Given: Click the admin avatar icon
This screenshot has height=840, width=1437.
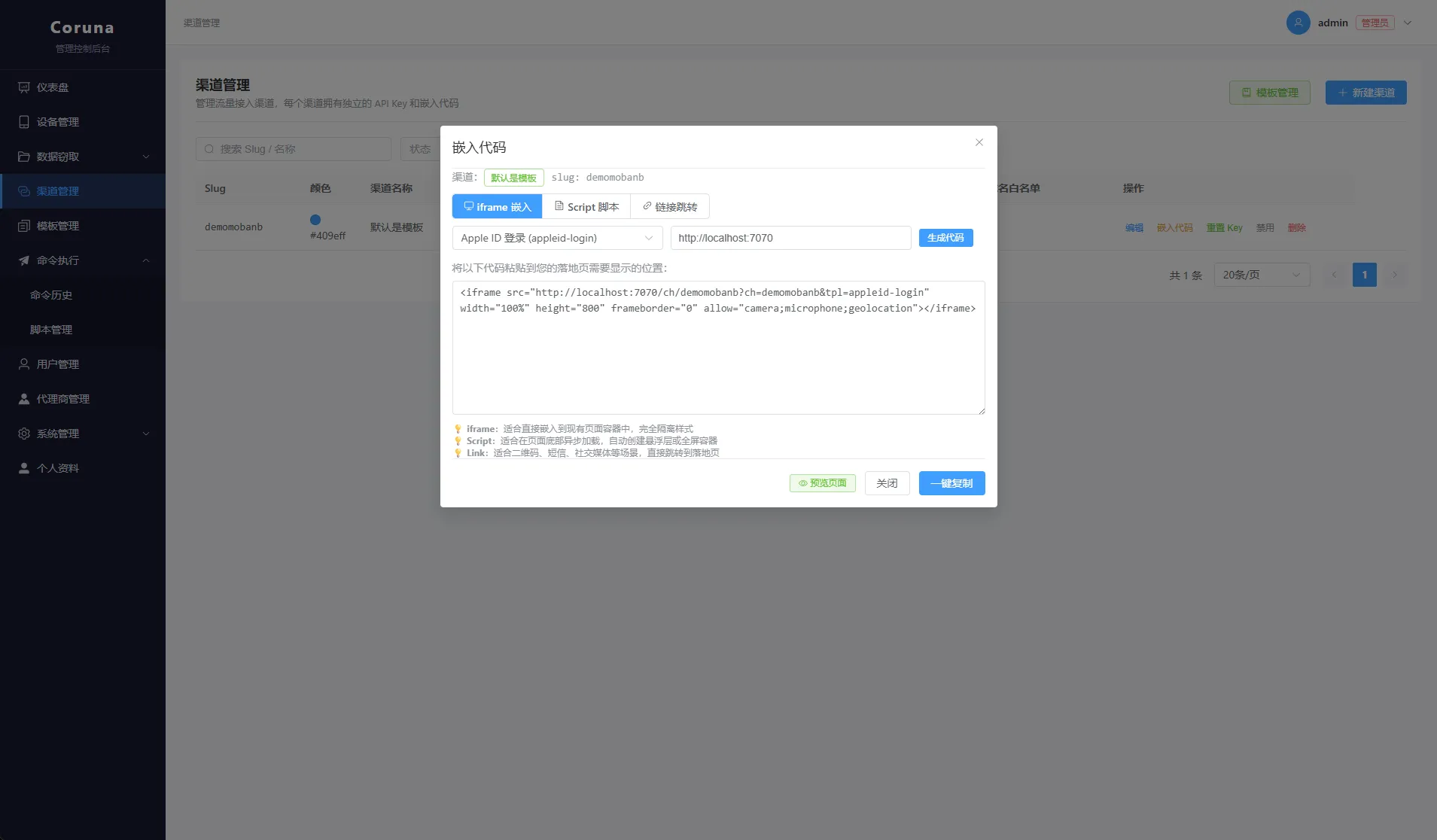Looking at the screenshot, I should coord(1298,23).
